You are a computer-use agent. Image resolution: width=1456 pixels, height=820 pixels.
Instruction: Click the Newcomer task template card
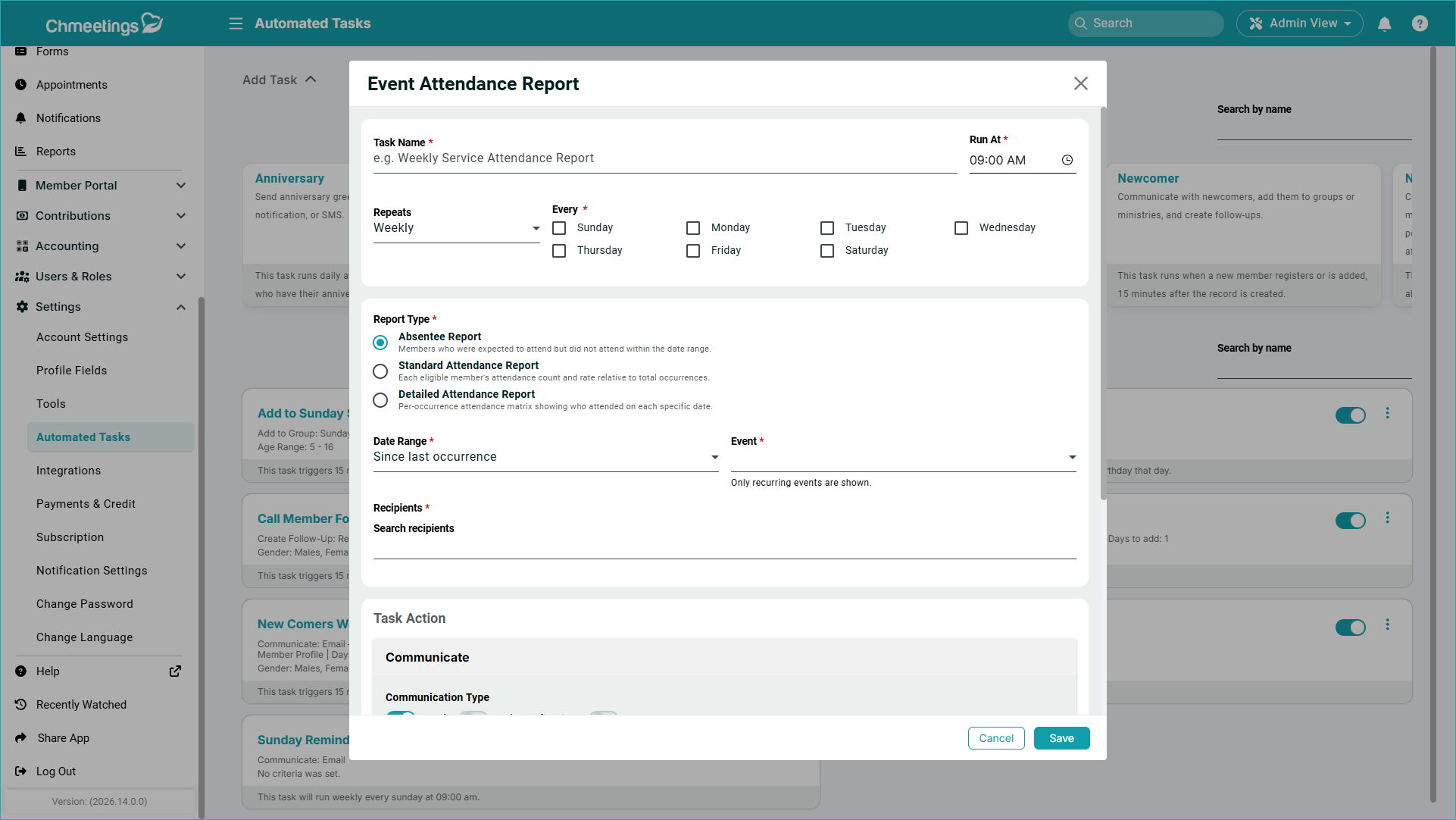pos(1243,235)
